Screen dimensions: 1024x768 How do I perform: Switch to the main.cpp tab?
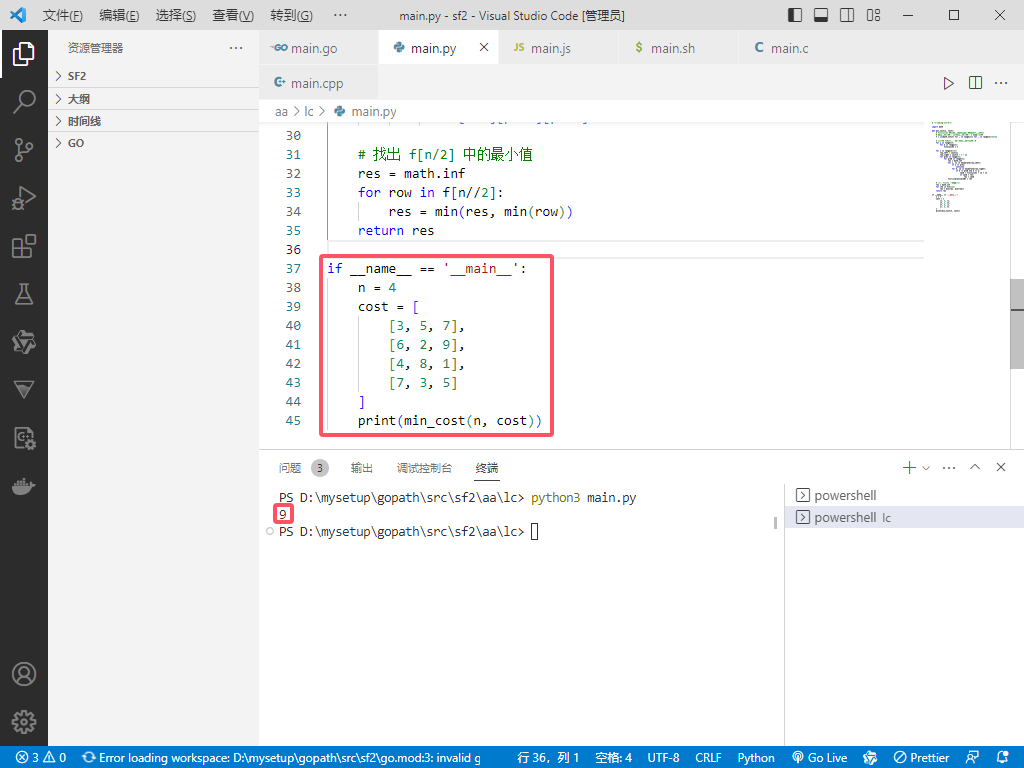319,83
